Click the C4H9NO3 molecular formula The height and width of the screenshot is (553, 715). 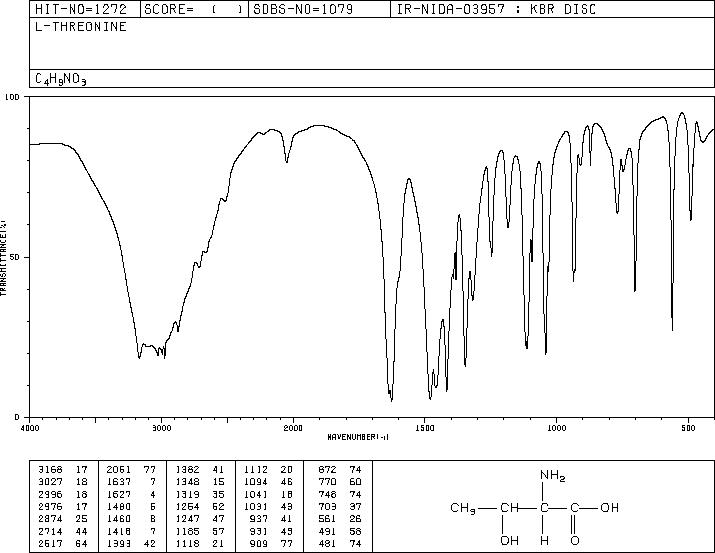pyautogui.click(x=61, y=79)
